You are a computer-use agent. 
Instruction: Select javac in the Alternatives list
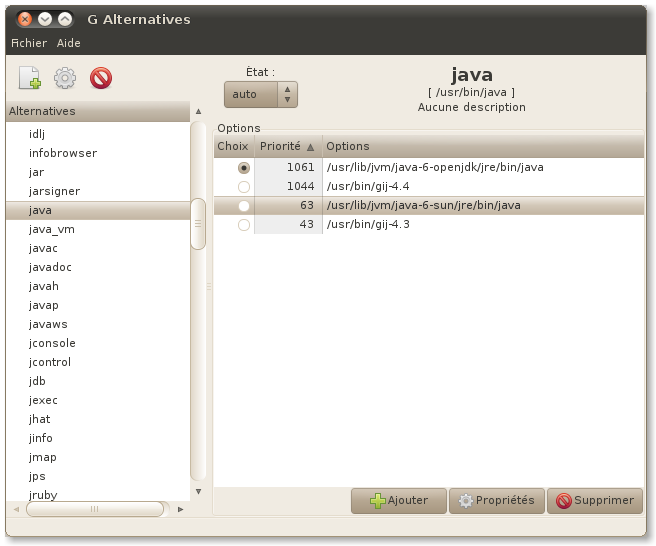click(44, 249)
